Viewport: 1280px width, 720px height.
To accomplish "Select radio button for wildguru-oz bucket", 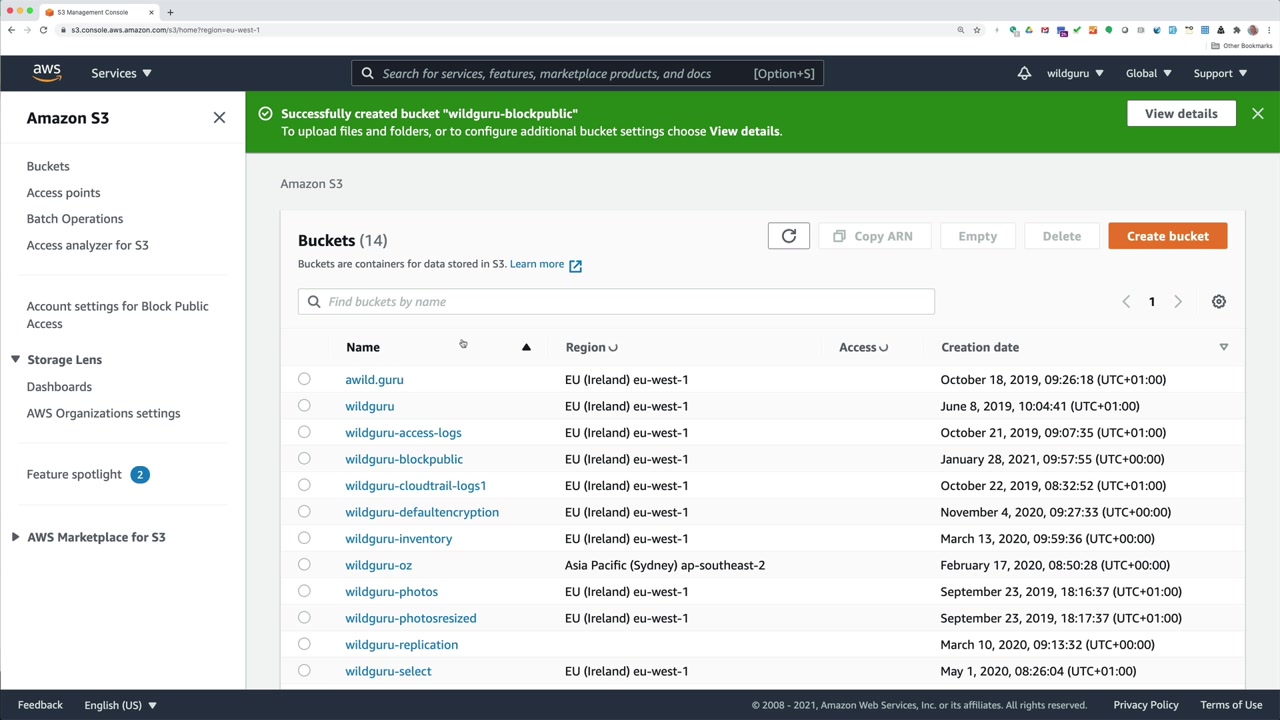I will point(304,565).
